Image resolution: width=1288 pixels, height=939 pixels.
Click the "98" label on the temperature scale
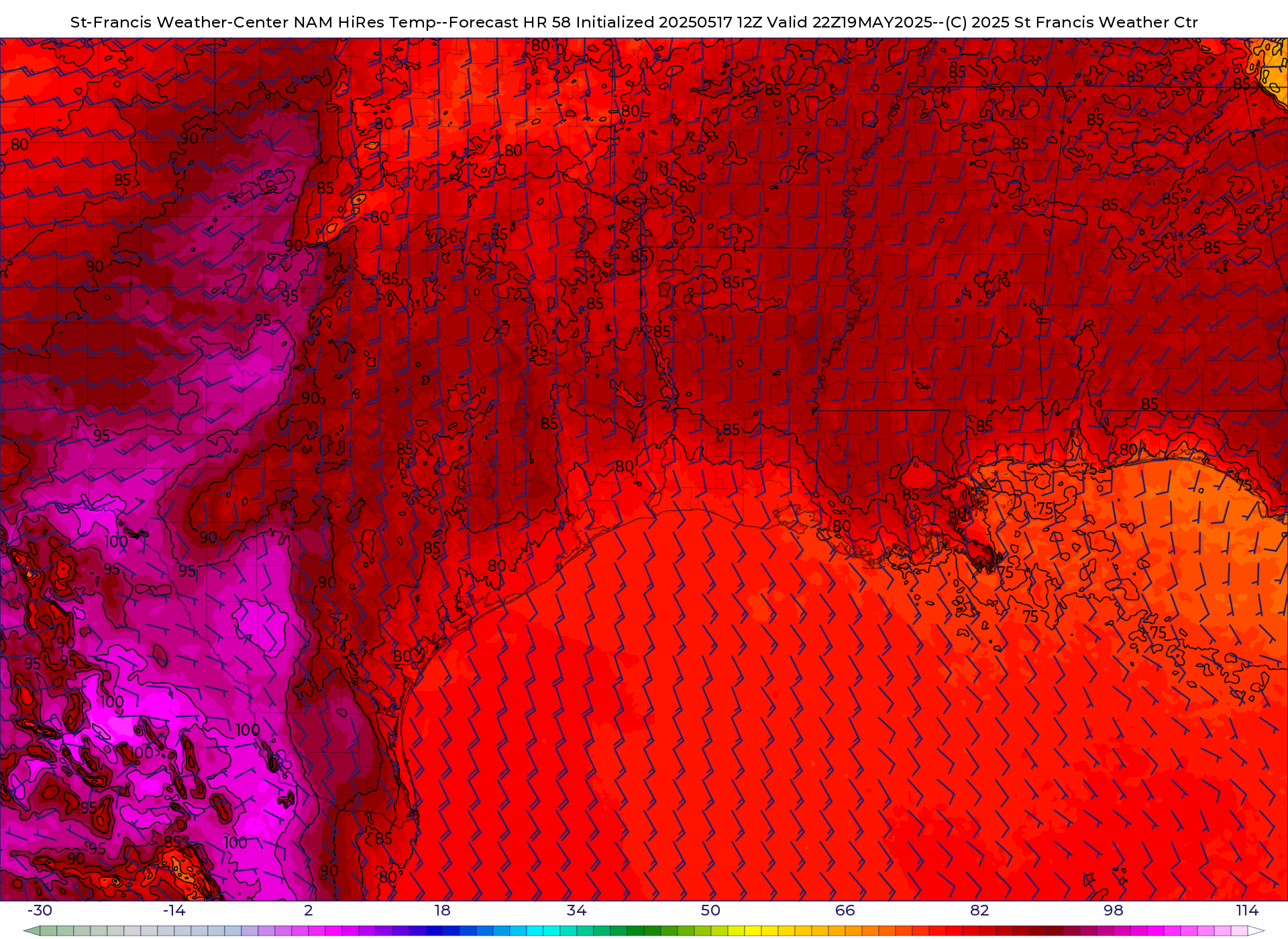[1114, 910]
